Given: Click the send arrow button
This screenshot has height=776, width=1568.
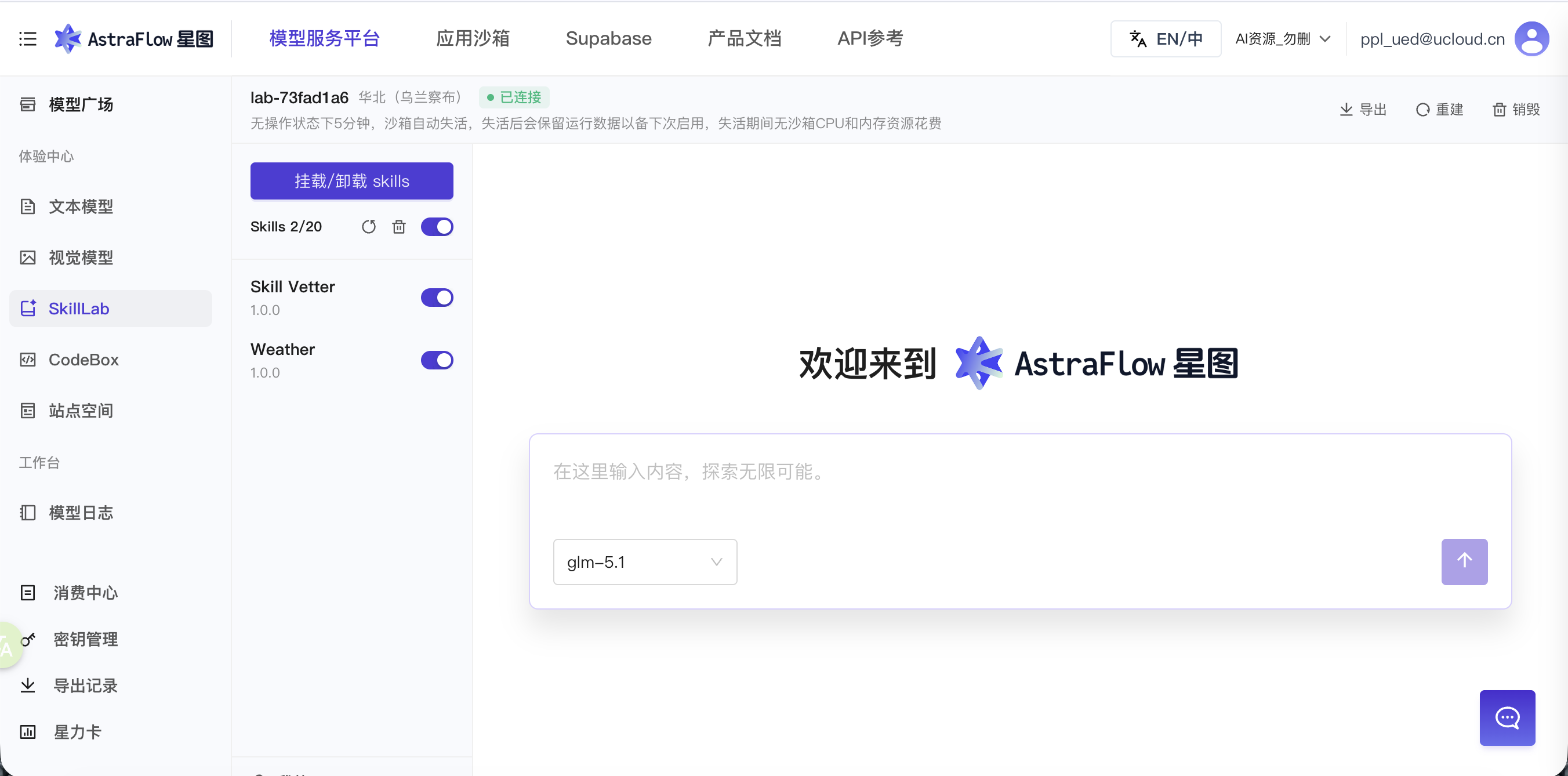Looking at the screenshot, I should pos(1464,561).
